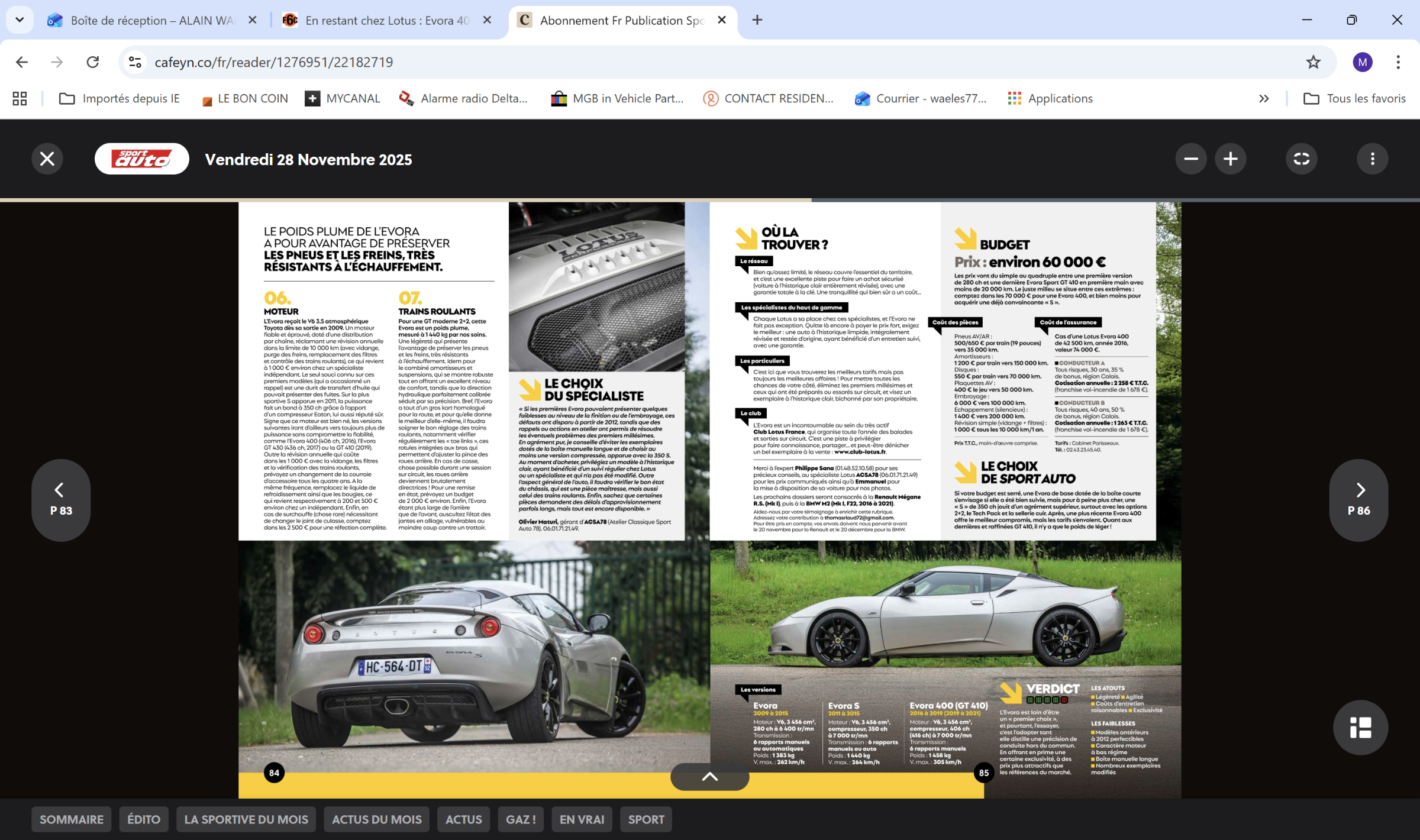This screenshot has width=1420, height=840.
Task: Click the Sport Auto logo badge
Action: point(142,159)
